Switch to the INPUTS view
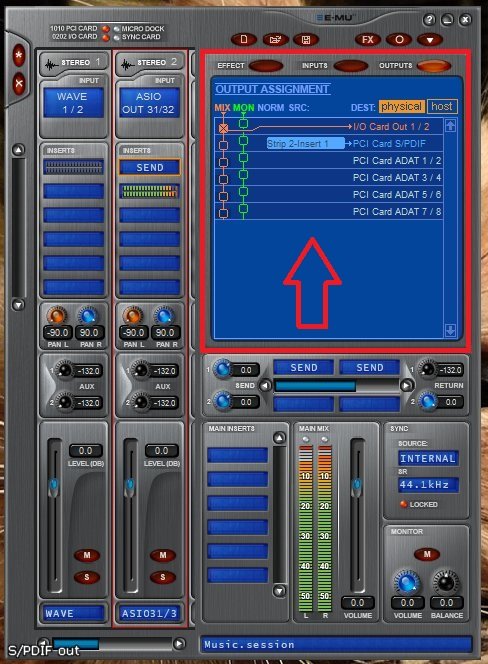Viewport: 488px width, 664px height. [350, 66]
